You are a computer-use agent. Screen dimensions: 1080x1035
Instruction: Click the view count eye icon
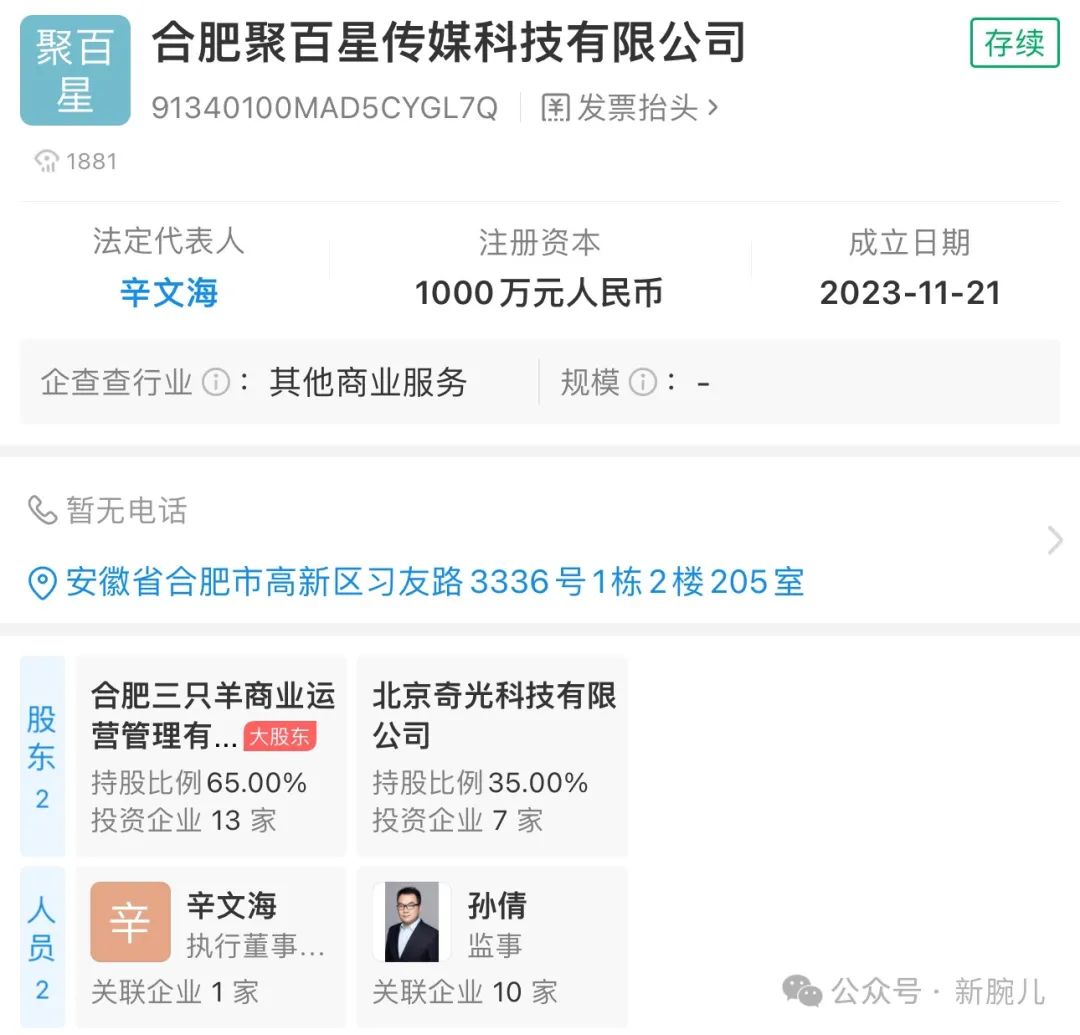pos(46,161)
